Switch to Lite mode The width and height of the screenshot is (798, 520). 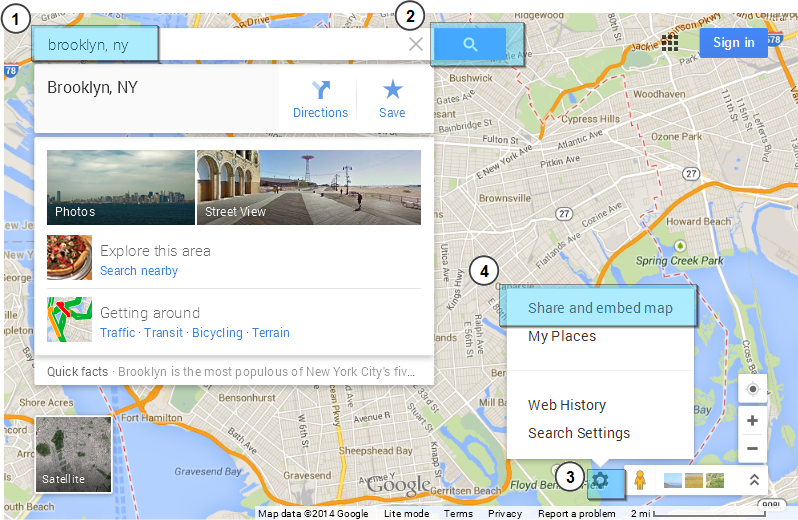point(406,513)
